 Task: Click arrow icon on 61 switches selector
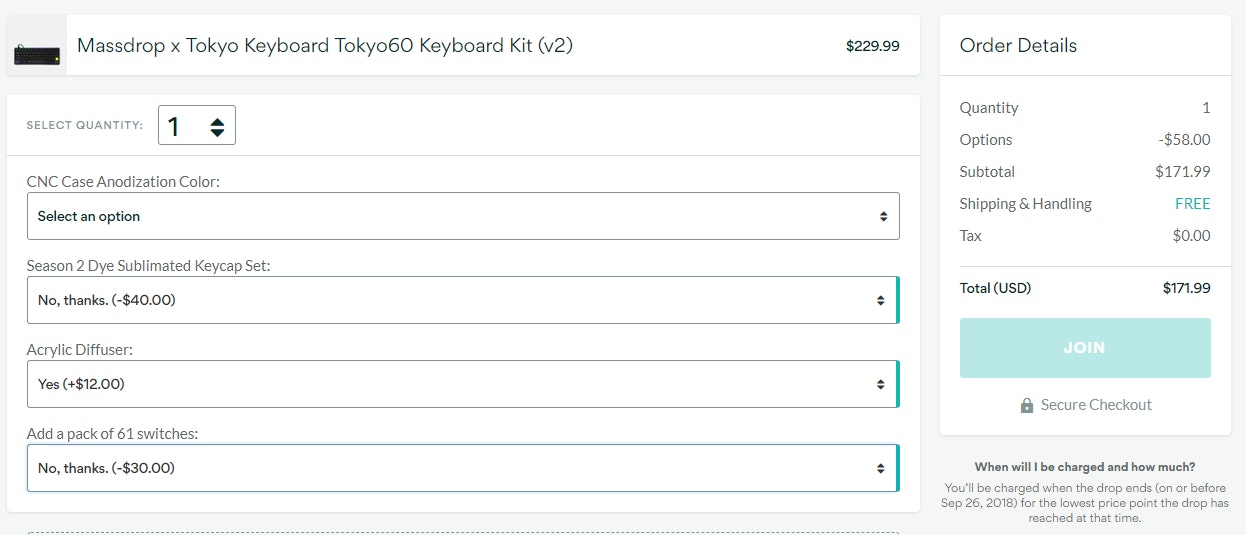click(x=880, y=468)
